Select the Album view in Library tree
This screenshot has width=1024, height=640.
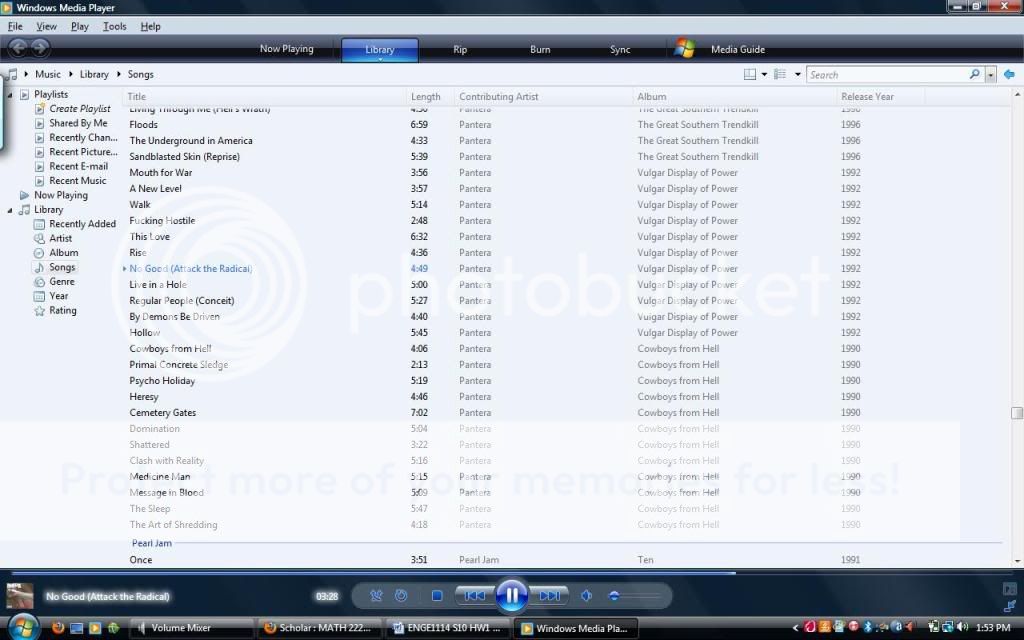64,253
